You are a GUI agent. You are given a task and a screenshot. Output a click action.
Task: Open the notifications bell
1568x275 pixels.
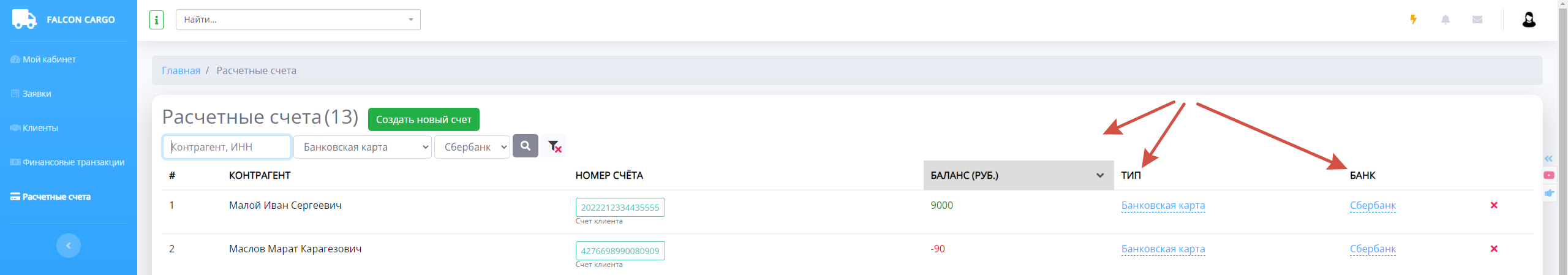pos(1445,20)
